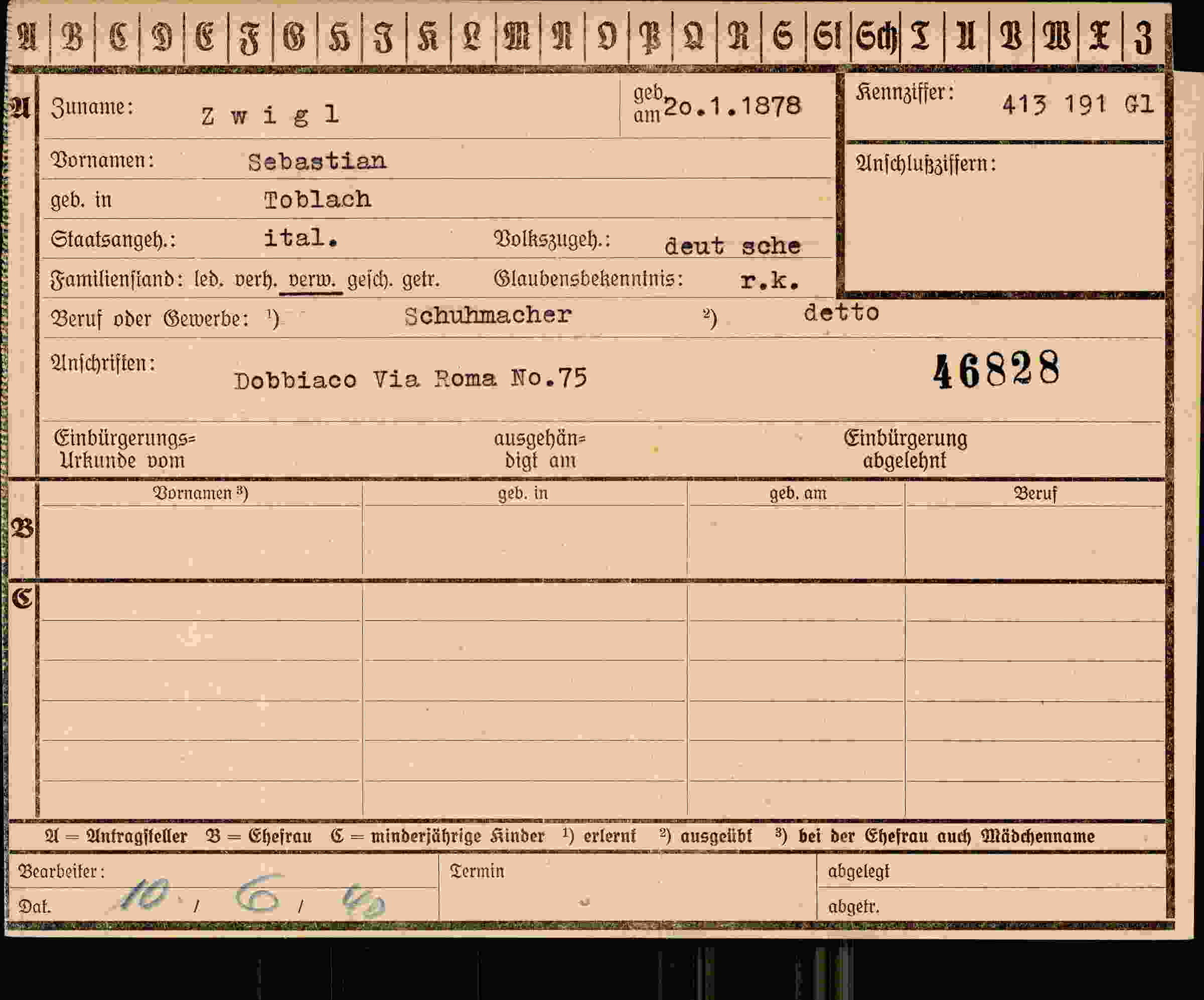Viewport: 1204px width, 1000px height.
Task: Select the address "Dobbiaco Via Roma No.75"
Action: coord(410,379)
